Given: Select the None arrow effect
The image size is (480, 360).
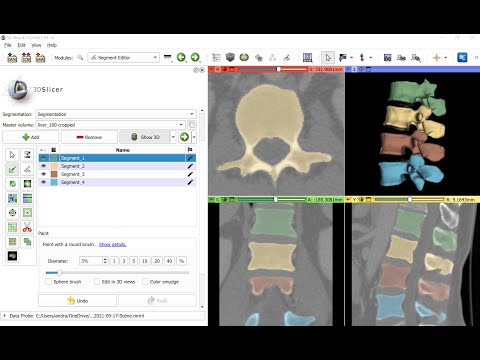Looking at the screenshot, I should 12,155.
